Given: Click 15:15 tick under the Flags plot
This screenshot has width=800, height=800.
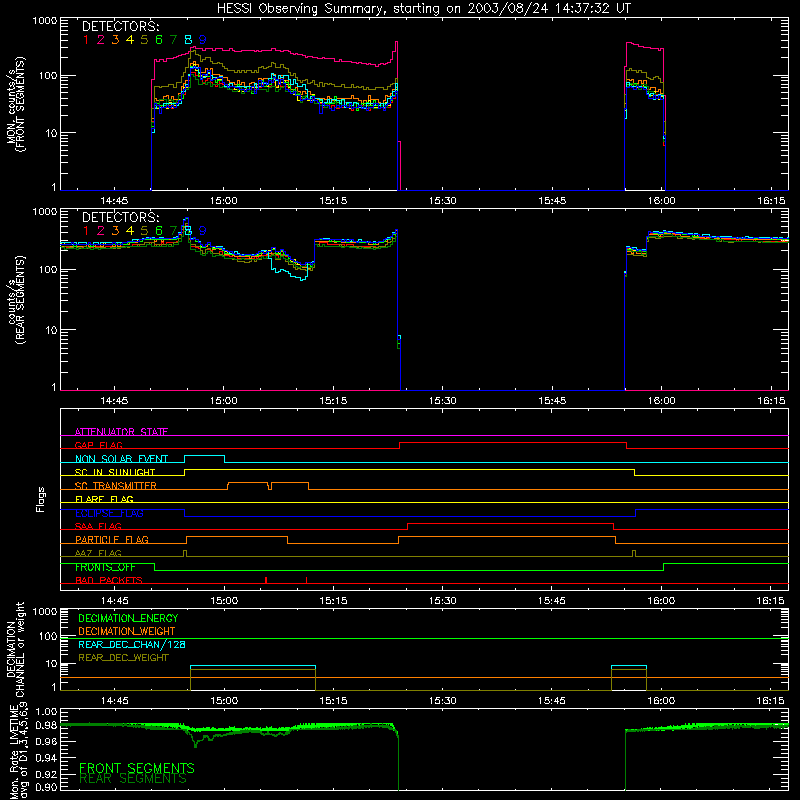Looking at the screenshot, I should 333,601.
